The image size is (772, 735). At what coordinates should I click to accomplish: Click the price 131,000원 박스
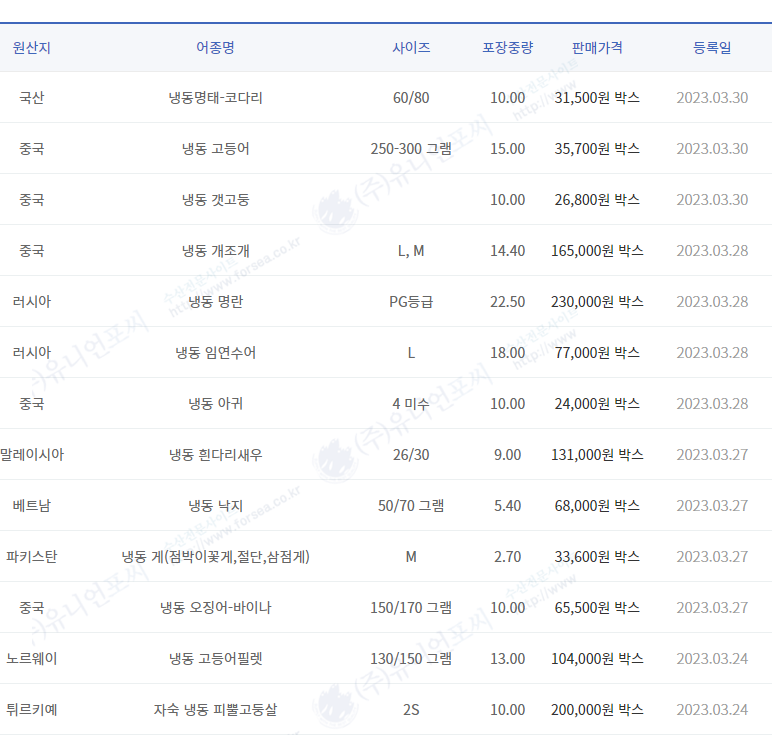click(597, 455)
